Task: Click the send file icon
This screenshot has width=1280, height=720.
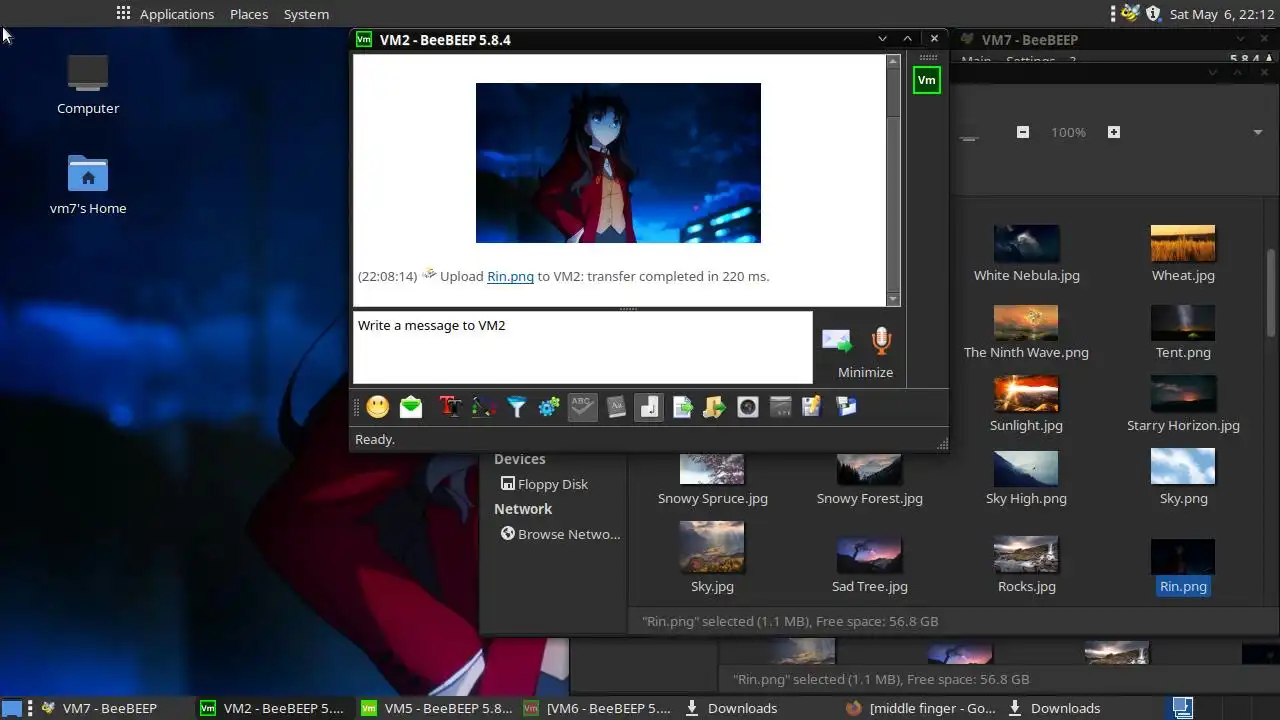Action: coord(682,407)
